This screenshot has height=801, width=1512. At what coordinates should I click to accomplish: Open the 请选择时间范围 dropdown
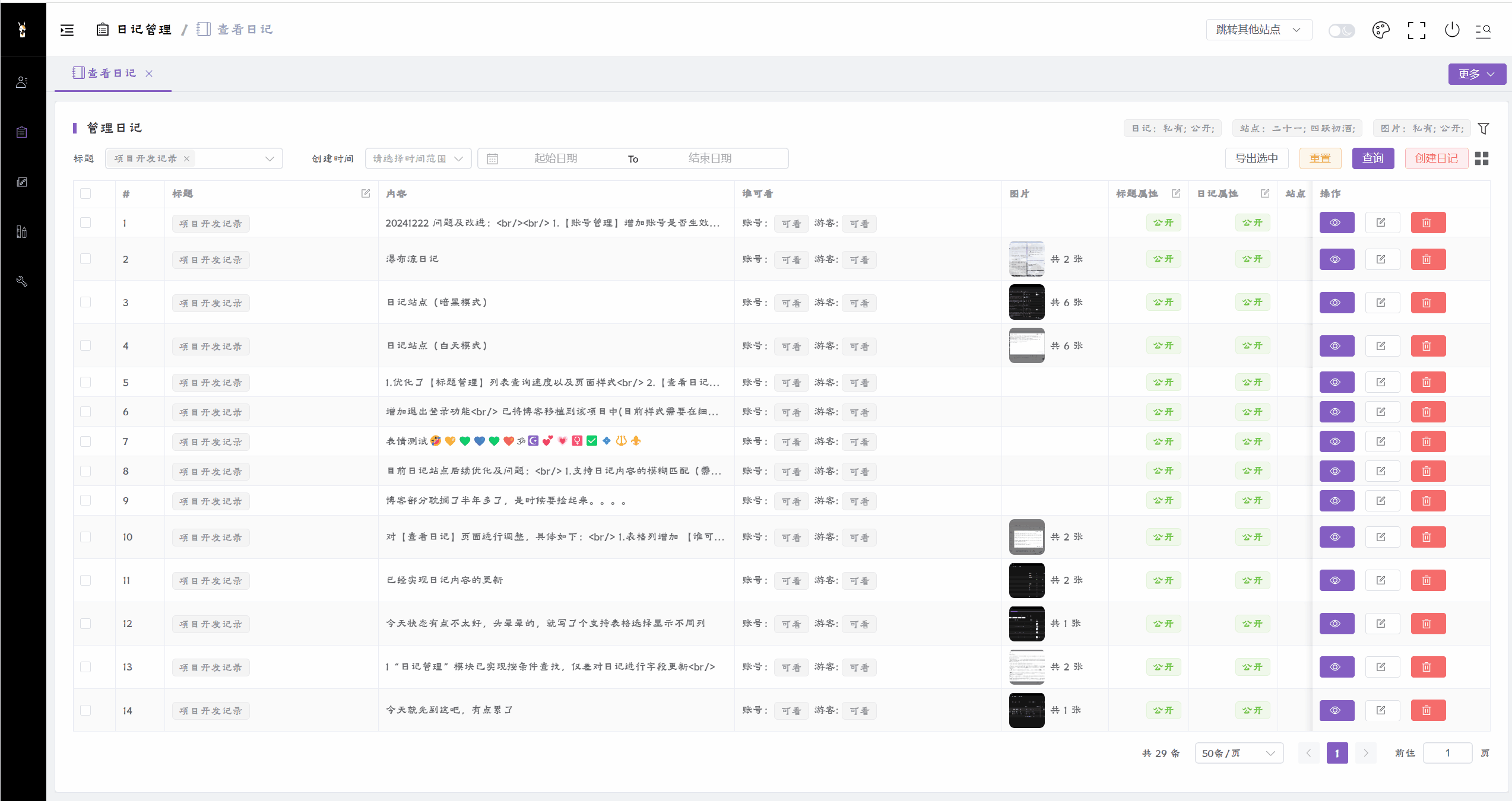(418, 158)
